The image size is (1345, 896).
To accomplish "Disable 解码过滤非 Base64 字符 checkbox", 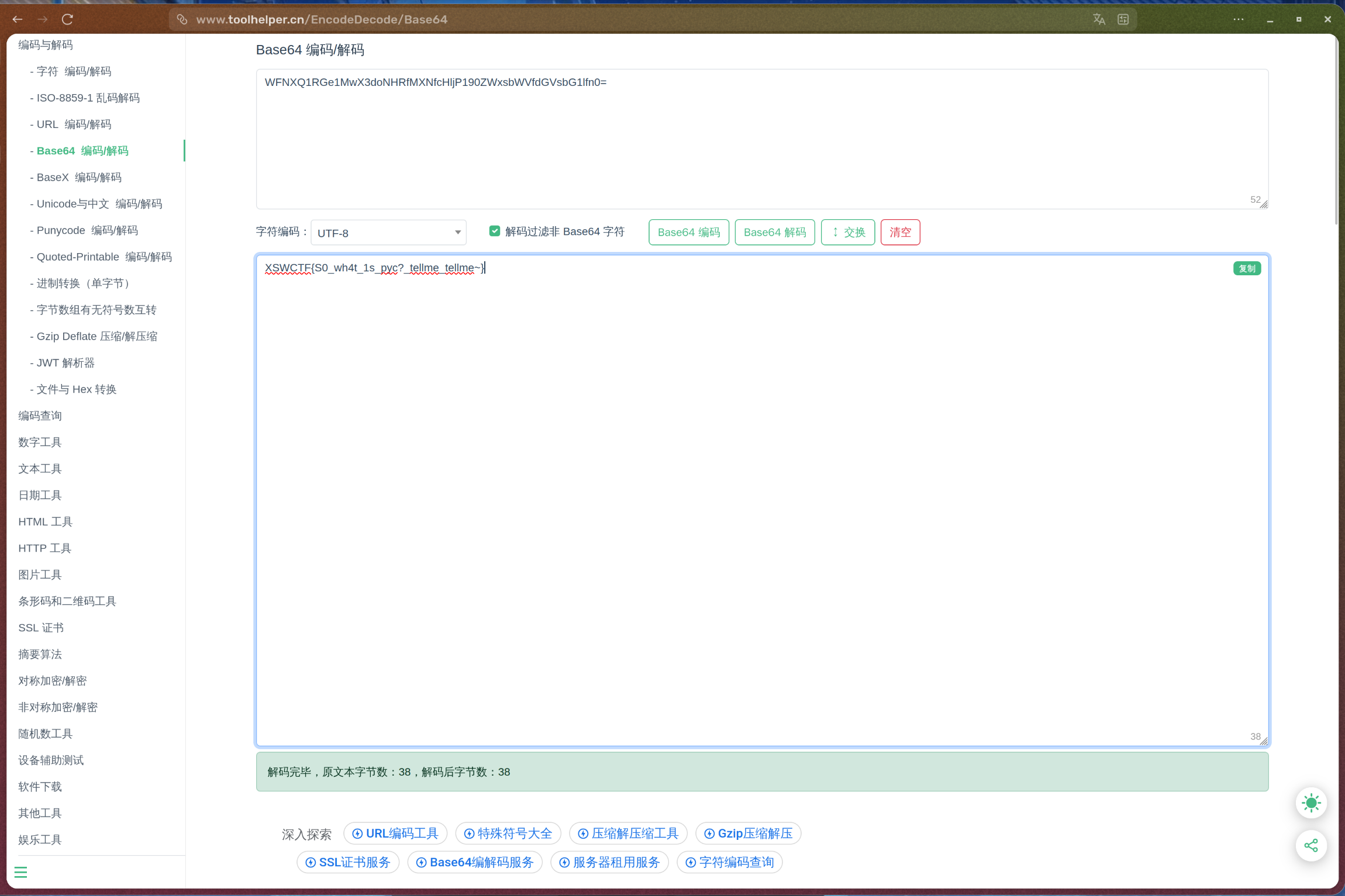I will pyautogui.click(x=494, y=231).
